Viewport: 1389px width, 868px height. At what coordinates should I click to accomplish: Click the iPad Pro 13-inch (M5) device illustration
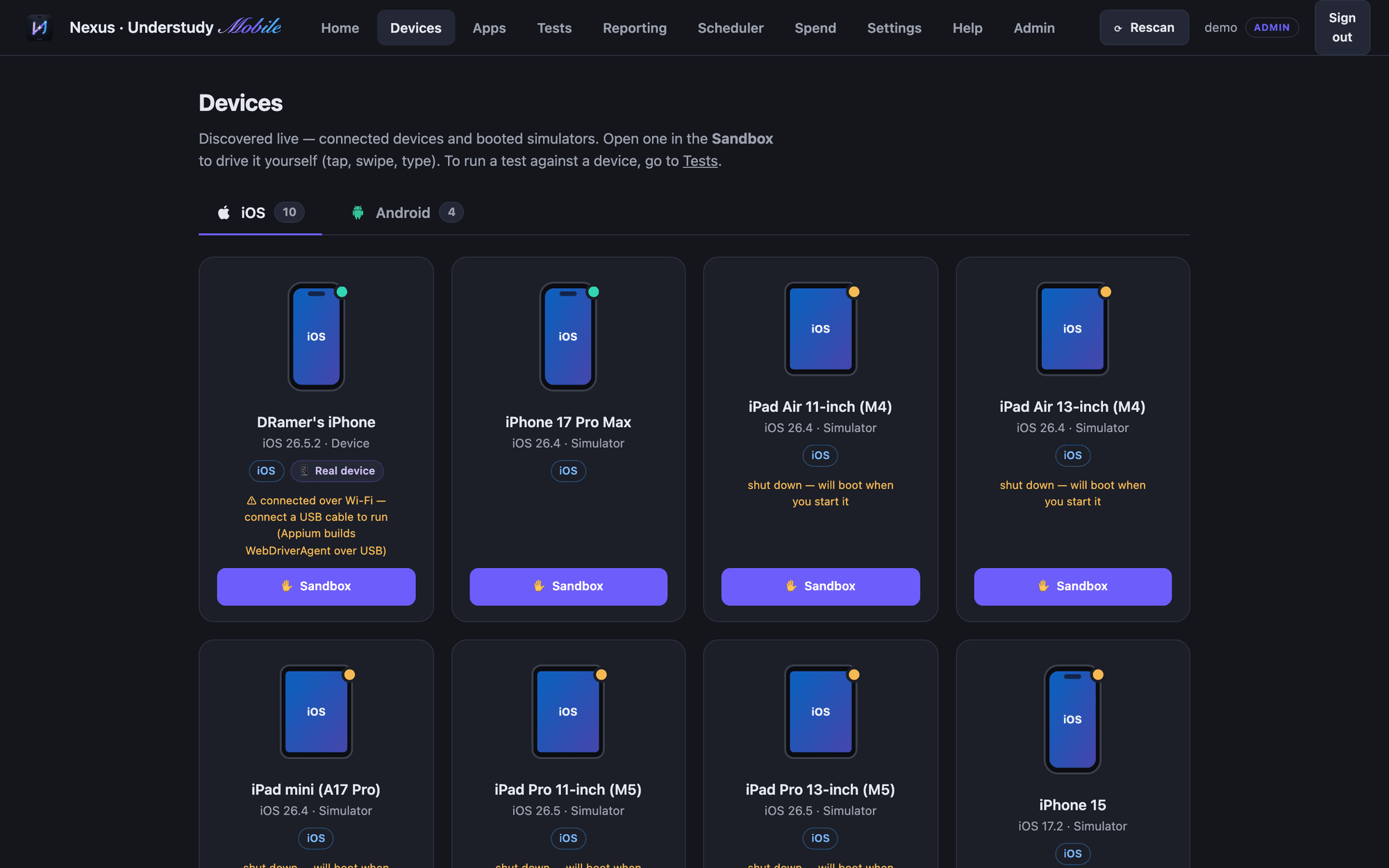(820, 711)
